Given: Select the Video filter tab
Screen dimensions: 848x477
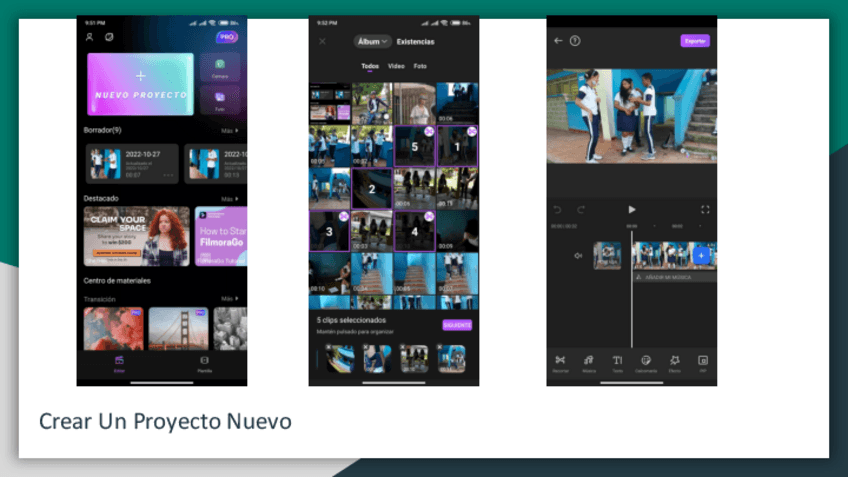Looking at the screenshot, I should pos(396,66).
